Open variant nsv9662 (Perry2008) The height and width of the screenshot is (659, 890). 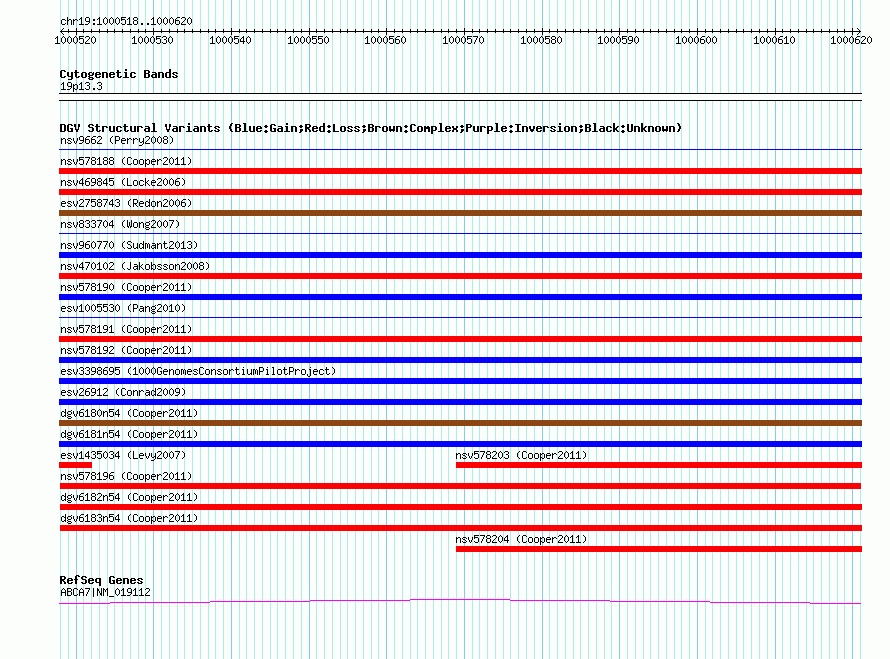pyautogui.click(x=117, y=140)
